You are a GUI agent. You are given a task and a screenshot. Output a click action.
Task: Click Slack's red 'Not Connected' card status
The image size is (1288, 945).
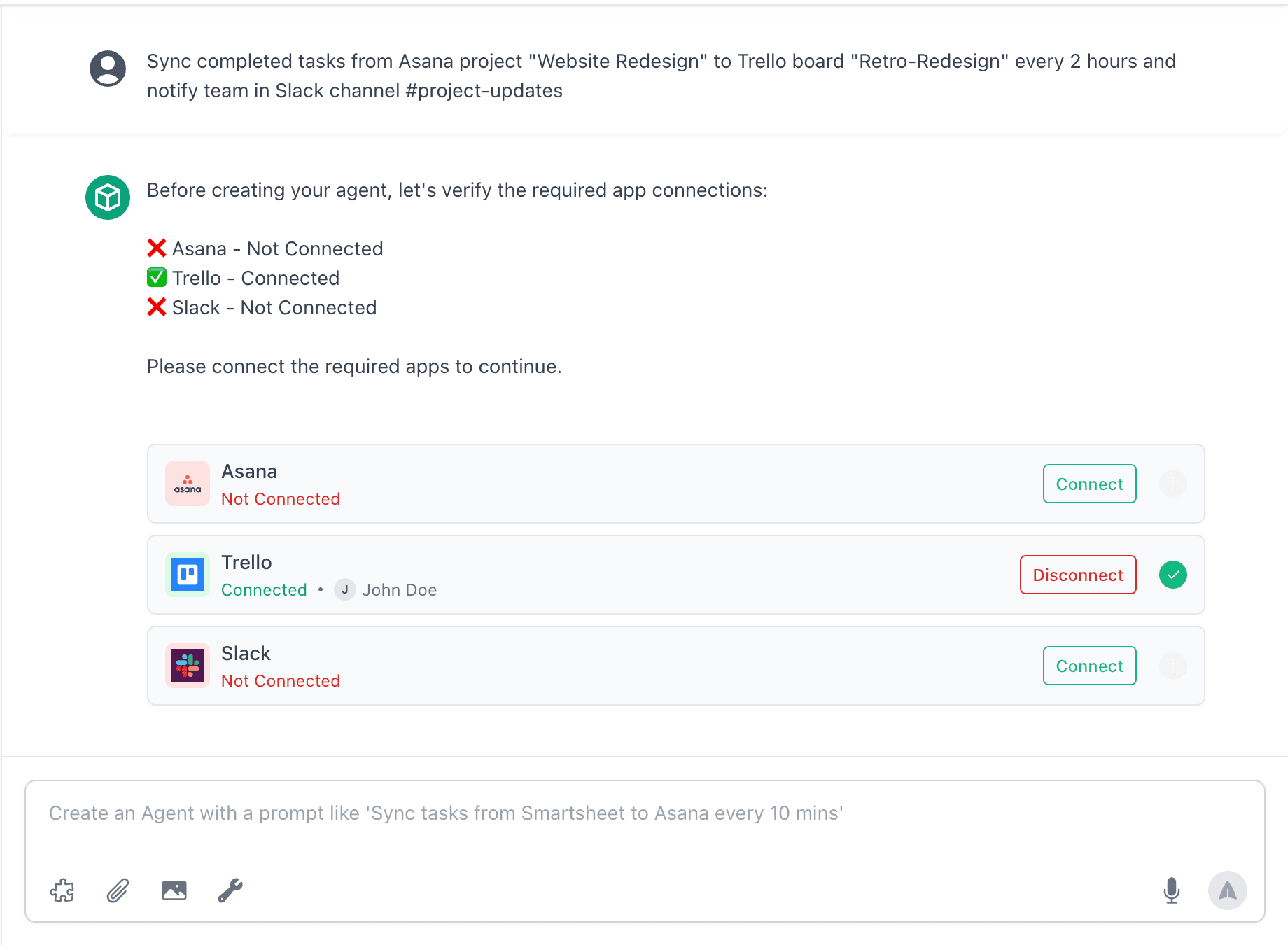(281, 681)
